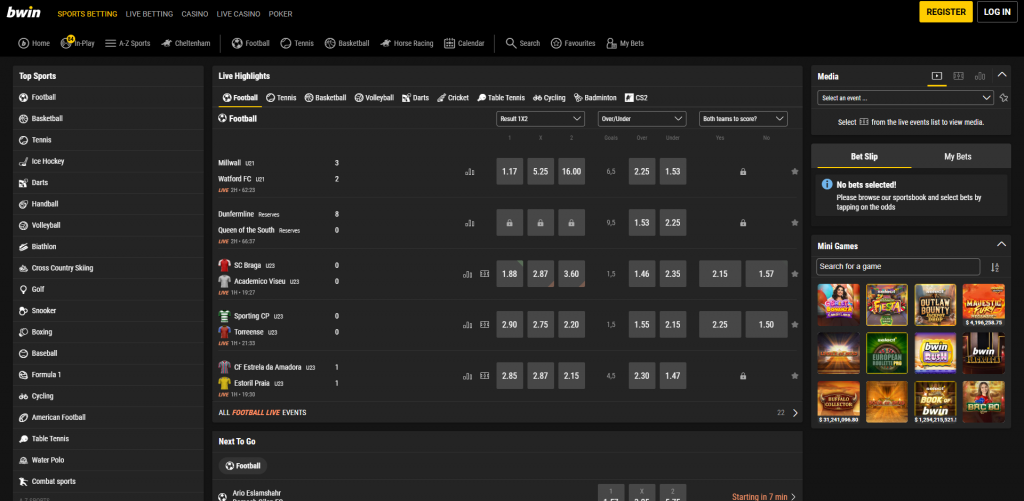Select SC Braga draw odds 2.87
Viewport: 1024px width, 501px height.
point(540,274)
